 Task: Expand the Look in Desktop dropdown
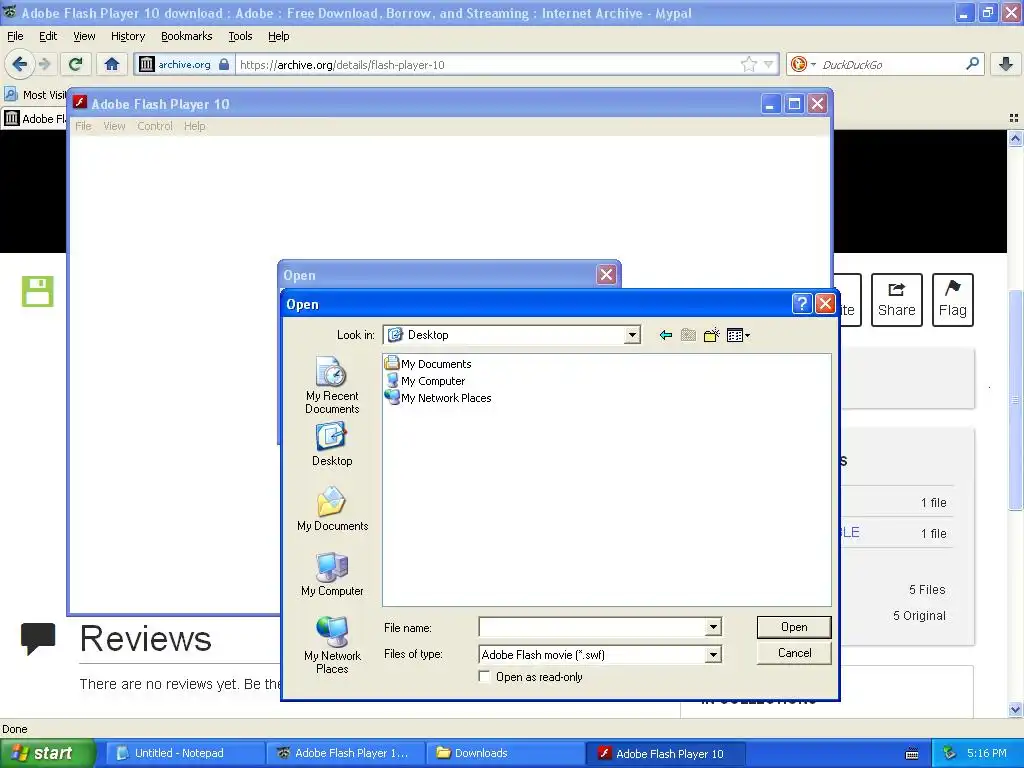click(632, 335)
